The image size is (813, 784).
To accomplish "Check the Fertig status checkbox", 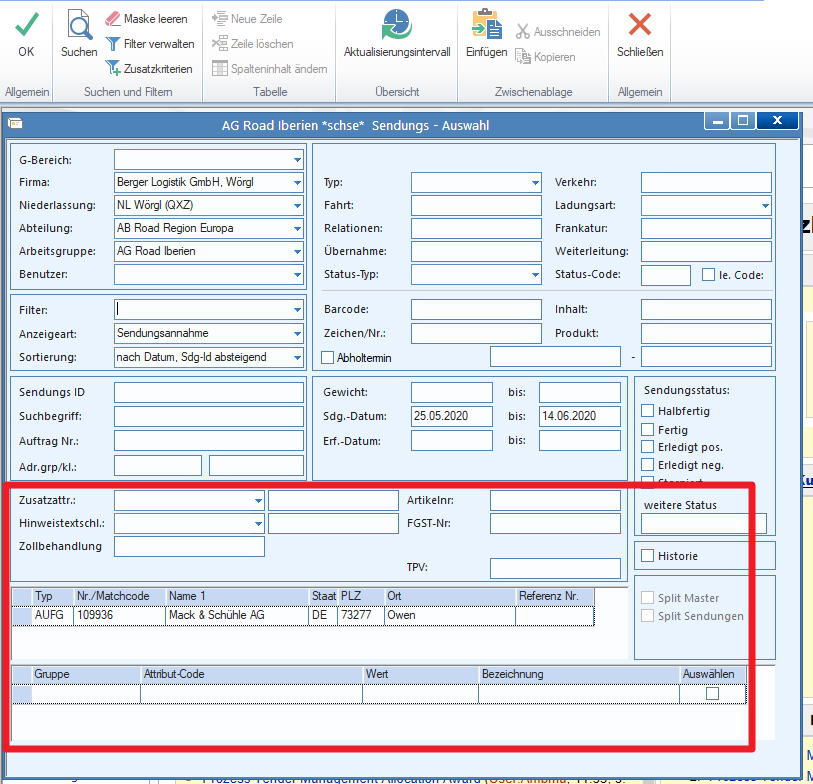I will pyautogui.click(x=647, y=429).
